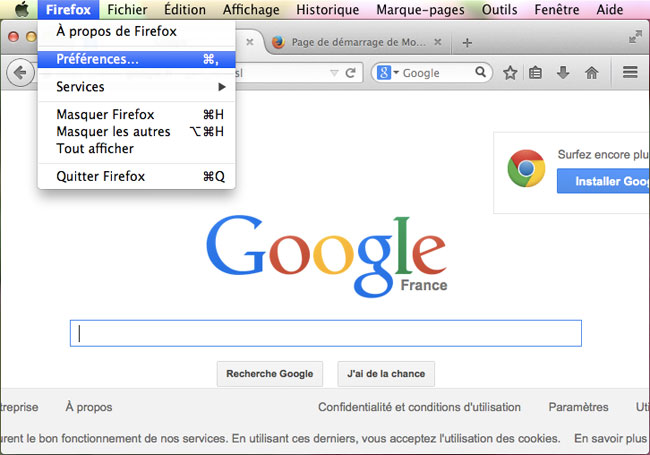The height and width of the screenshot is (455, 650).
Task: Show bookmarks list icon
Action: point(535,73)
